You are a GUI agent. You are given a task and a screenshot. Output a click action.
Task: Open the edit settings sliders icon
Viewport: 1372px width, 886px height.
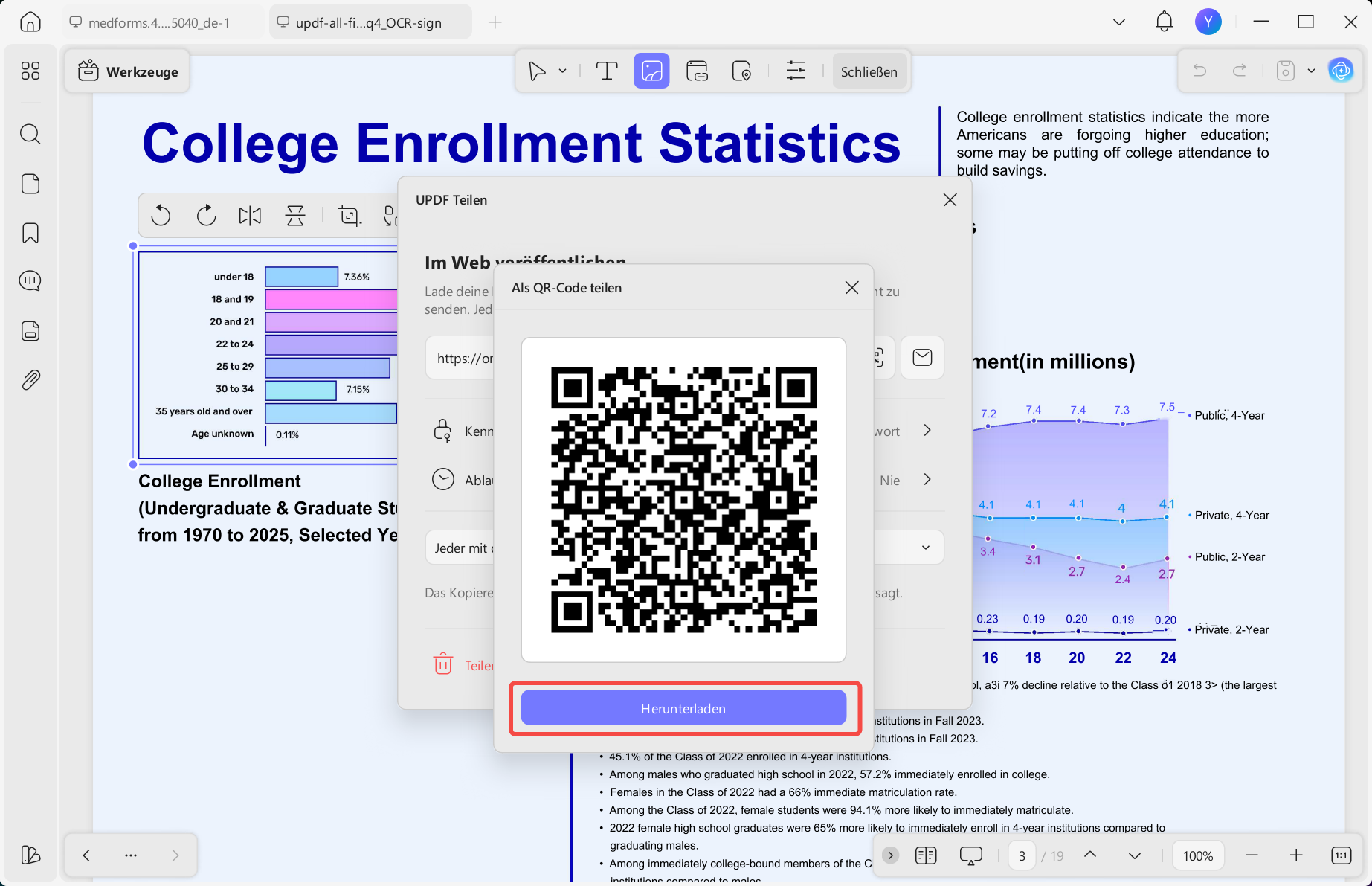[796, 71]
